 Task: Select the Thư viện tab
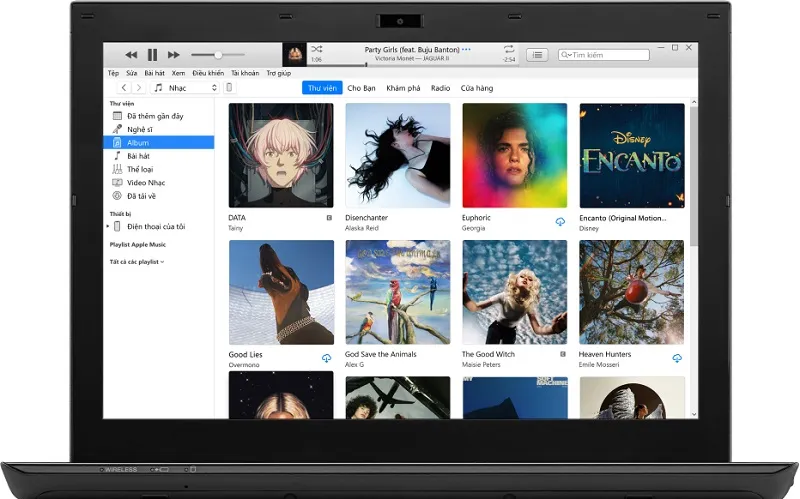coord(322,88)
